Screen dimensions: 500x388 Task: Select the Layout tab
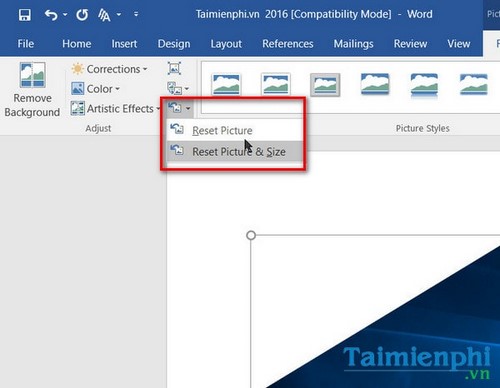[226, 44]
